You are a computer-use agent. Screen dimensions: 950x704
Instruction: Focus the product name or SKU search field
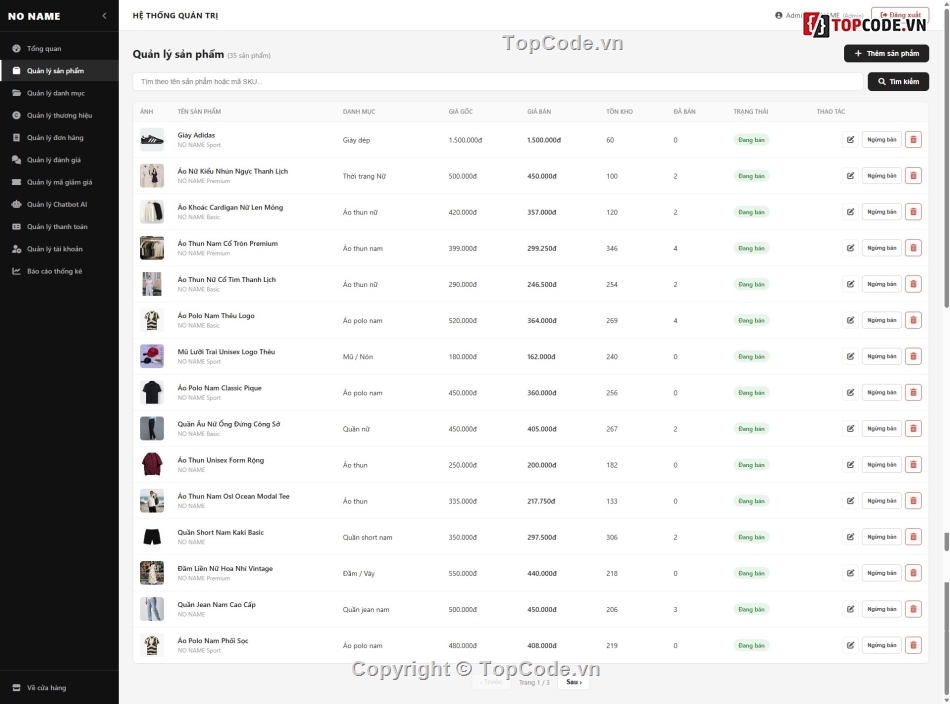click(x=497, y=81)
